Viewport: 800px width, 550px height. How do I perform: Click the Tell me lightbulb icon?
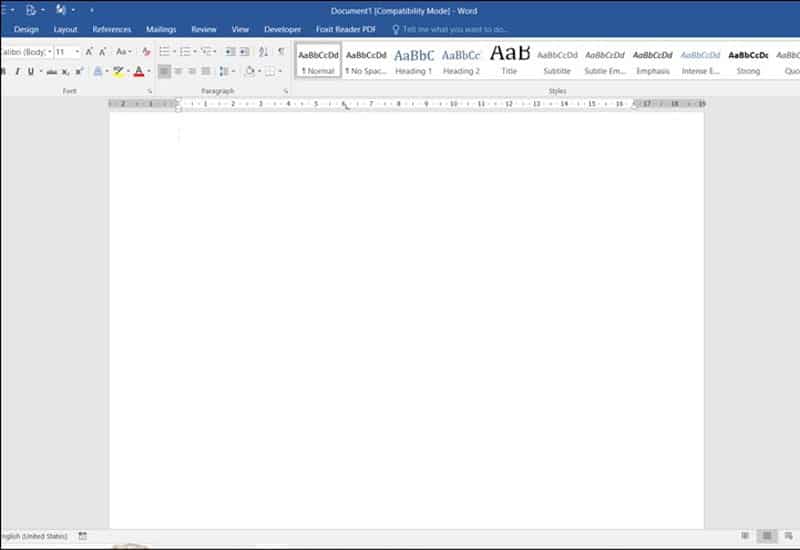pos(395,30)
